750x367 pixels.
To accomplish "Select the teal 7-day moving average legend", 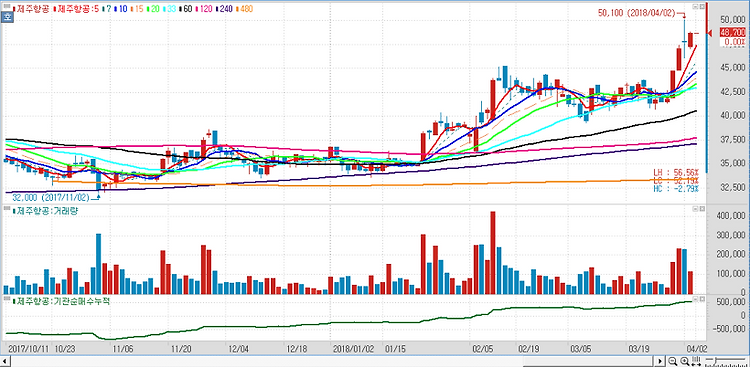I will click(x=108, y=9).
